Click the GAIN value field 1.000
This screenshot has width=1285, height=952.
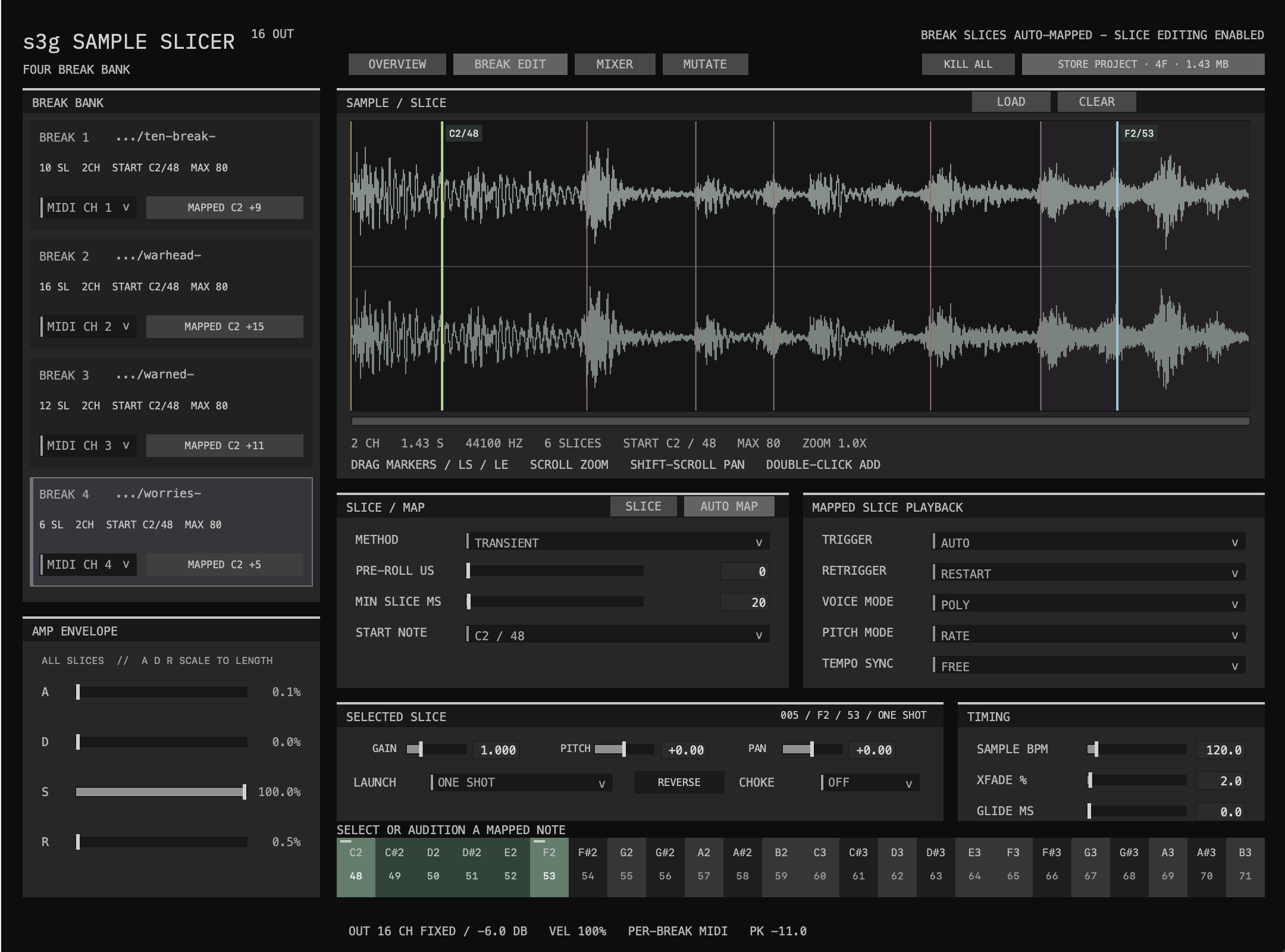click(496, 750)
